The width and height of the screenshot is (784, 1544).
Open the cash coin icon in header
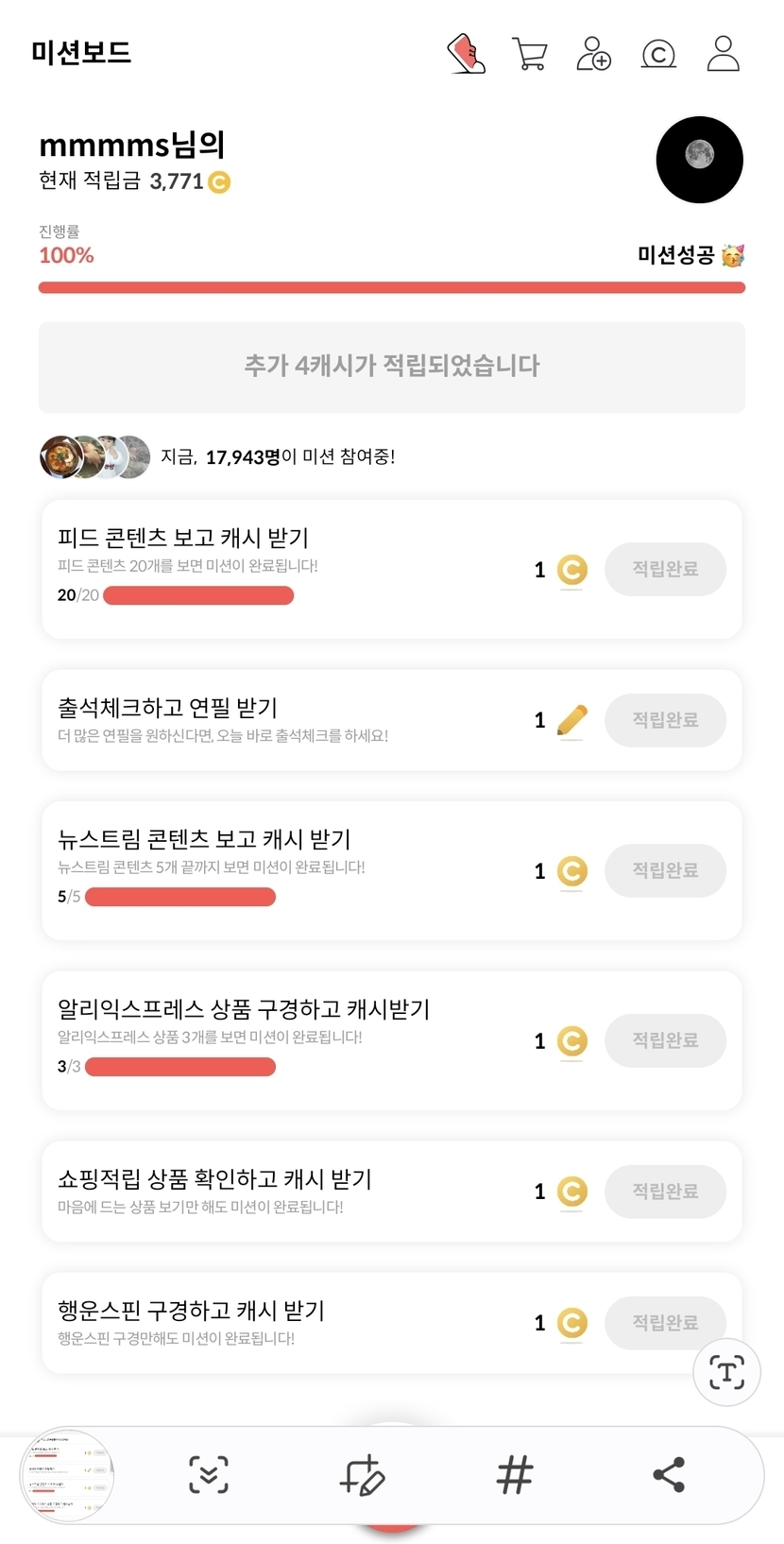pyautogui.click(x=658, y=55)
